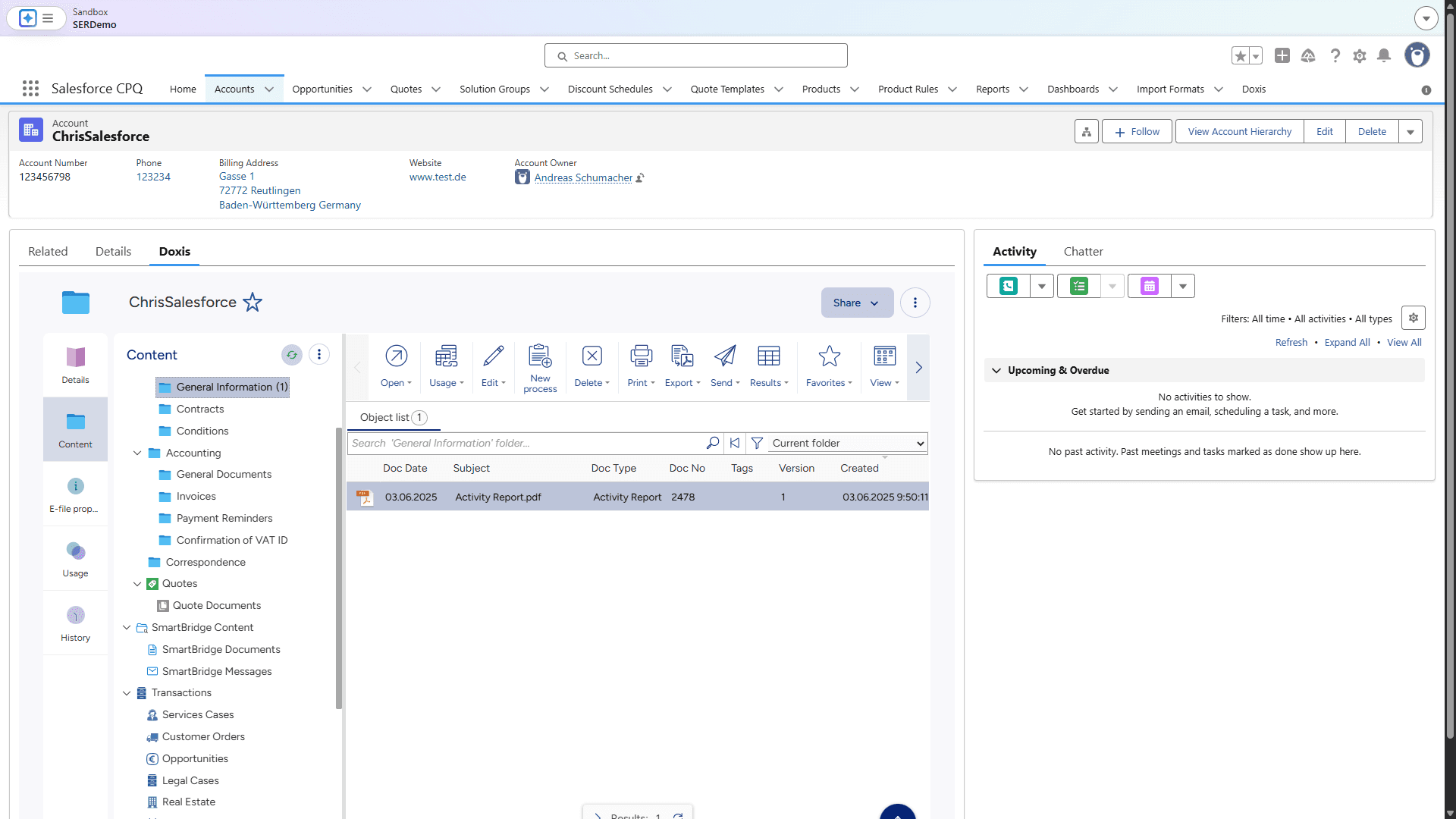Open Setup gear in header
Viewport: 1456px width, 819px height.
(x=1359, y=55)
